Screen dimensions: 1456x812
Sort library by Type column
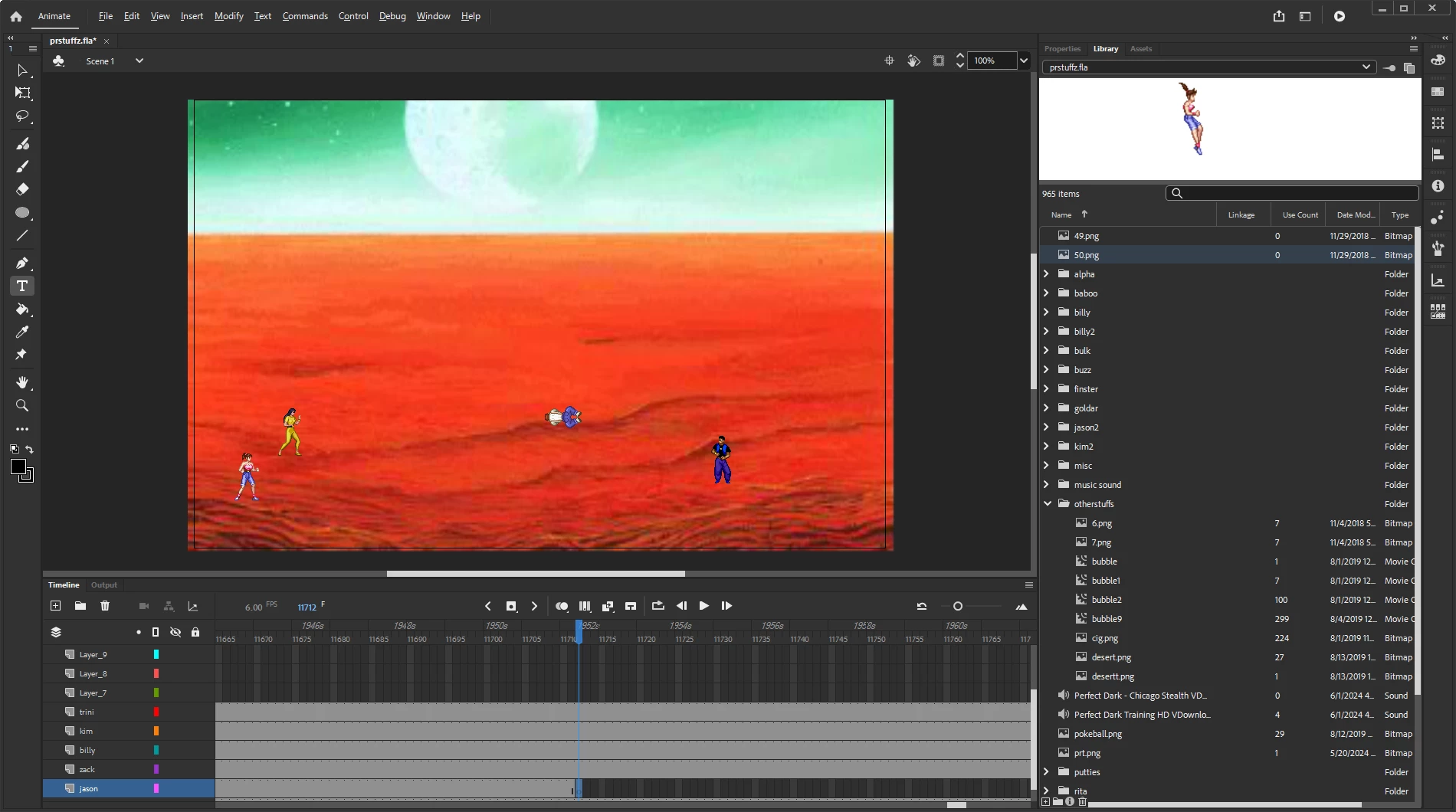pyautogui.click(x=1399, y=214)
